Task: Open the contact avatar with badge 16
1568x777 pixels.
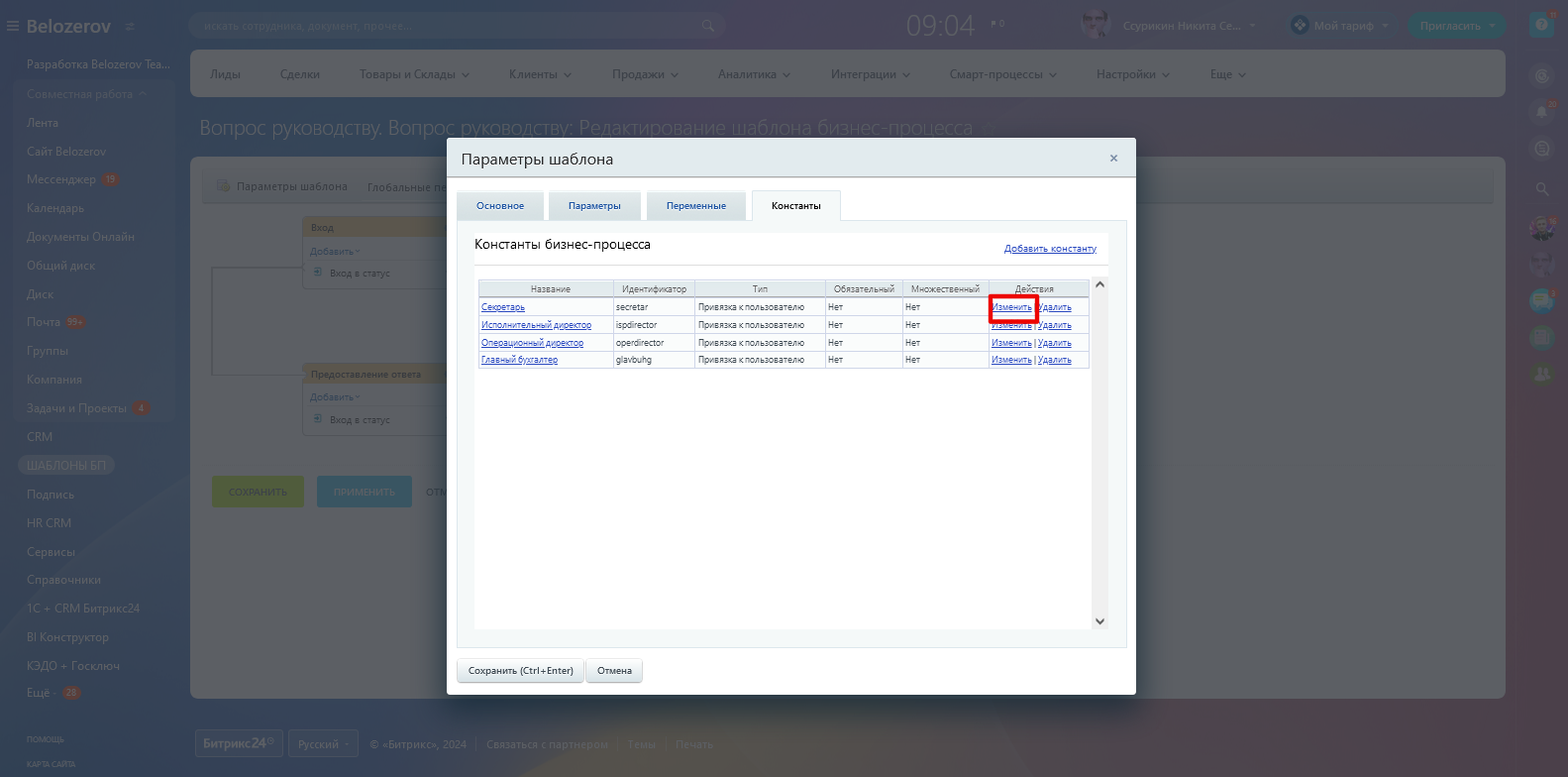Action: click(x=1542, y=228)
